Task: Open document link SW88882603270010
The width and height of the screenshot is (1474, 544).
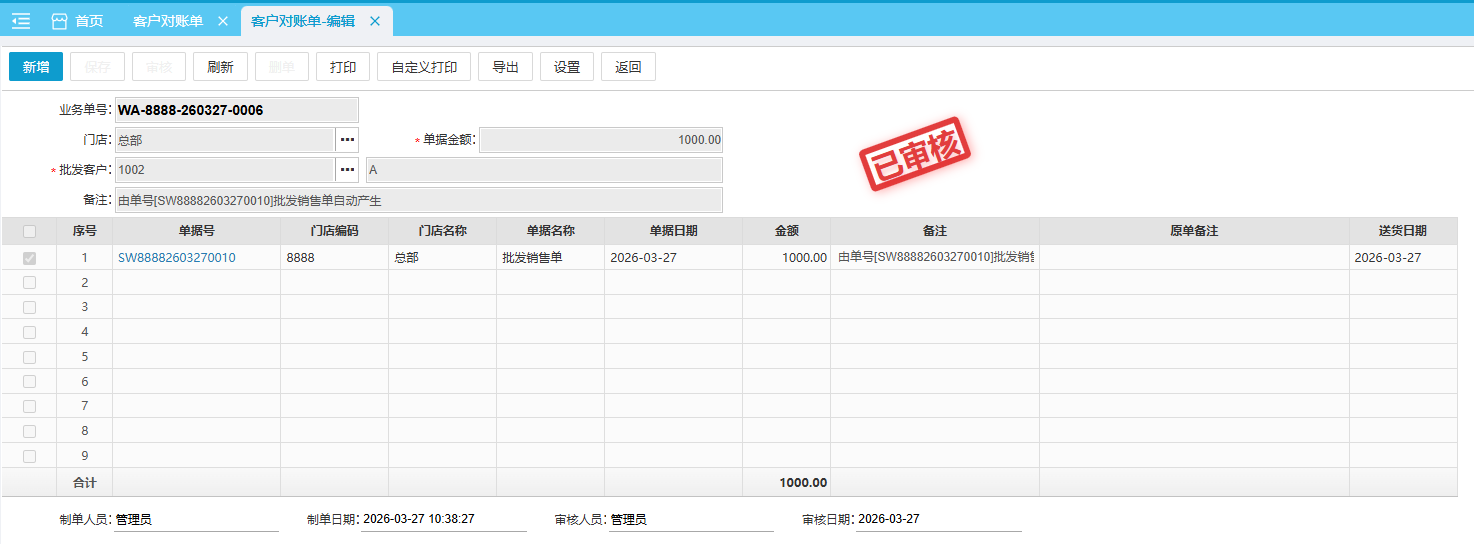Action: 177,258
